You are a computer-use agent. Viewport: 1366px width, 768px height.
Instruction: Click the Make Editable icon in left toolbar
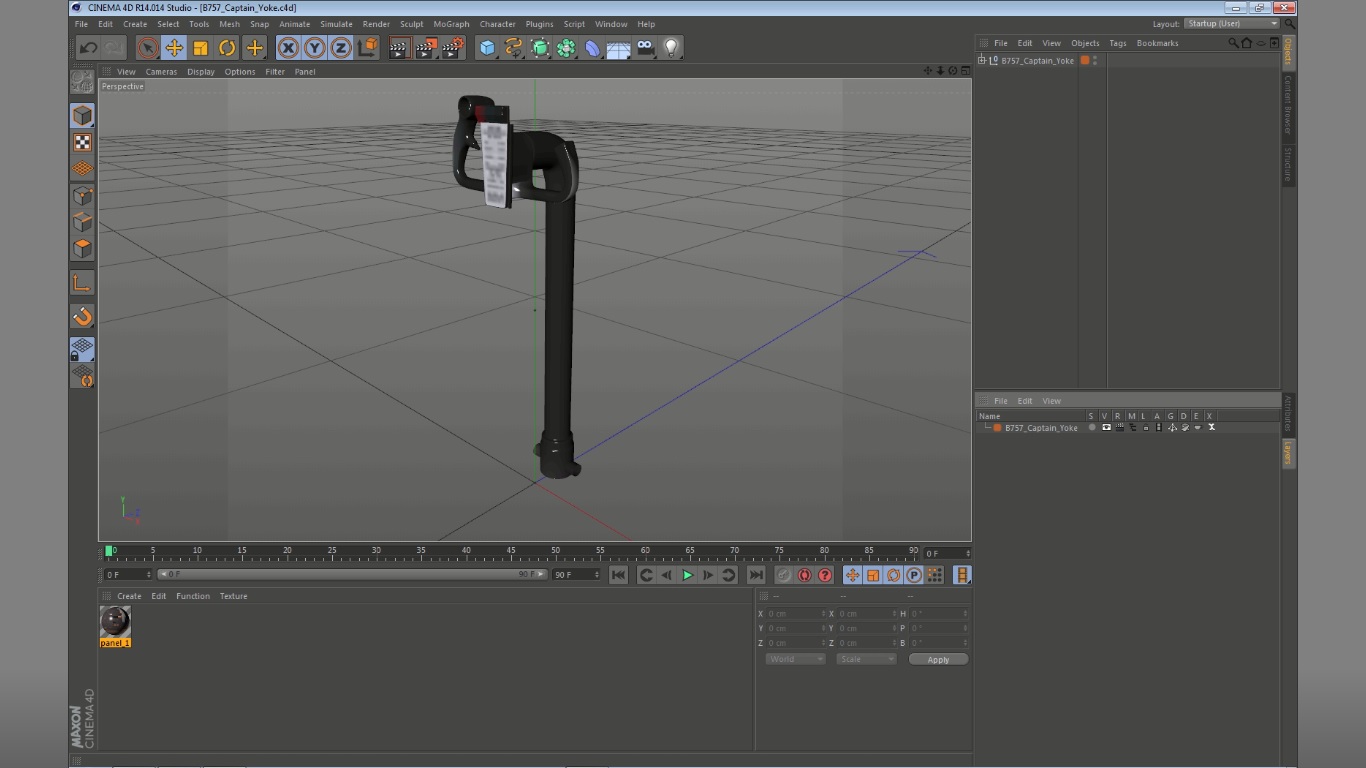(x=82, y=82)
